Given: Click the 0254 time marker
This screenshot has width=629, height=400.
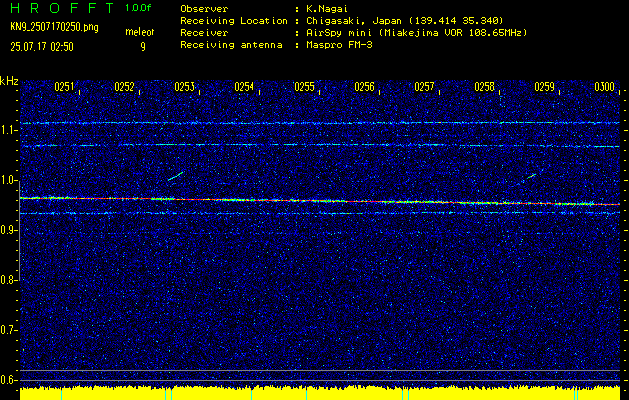Looking at the screenshot, I should (244, 87).
